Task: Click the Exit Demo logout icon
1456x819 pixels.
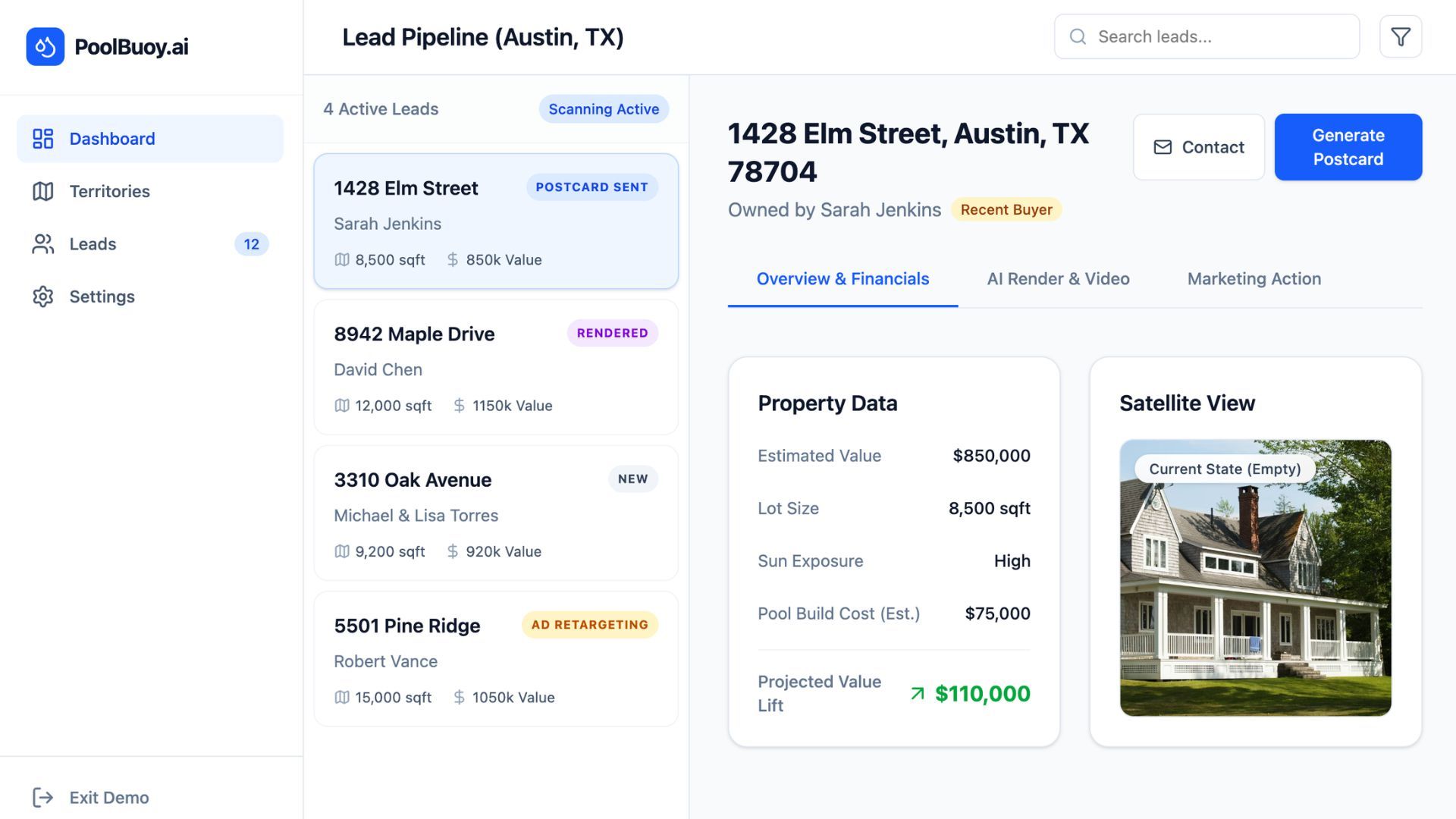Action: (x=43, y=797)
